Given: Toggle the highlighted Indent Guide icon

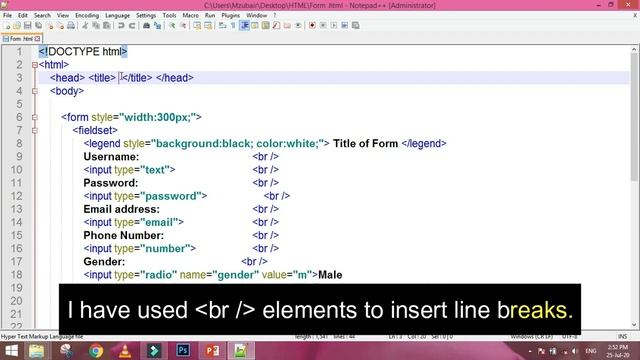Looking at the screenshot, I should (x=244, y=25).
